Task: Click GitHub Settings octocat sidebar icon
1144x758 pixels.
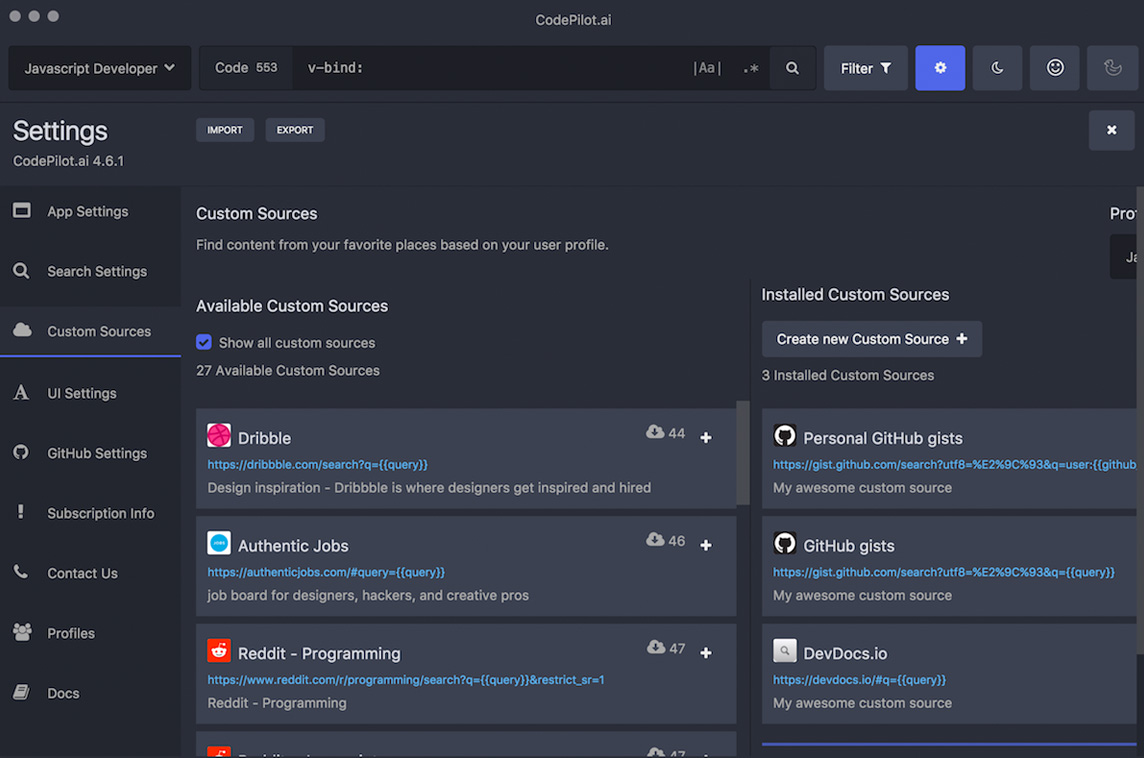Action: [x=21, y=452]
